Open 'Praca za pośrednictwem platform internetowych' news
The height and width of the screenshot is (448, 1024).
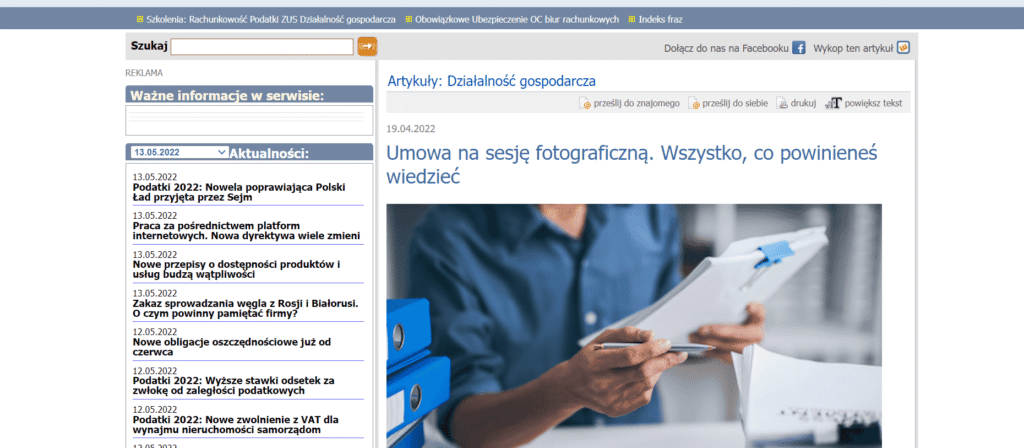click(x=246, y=230)
